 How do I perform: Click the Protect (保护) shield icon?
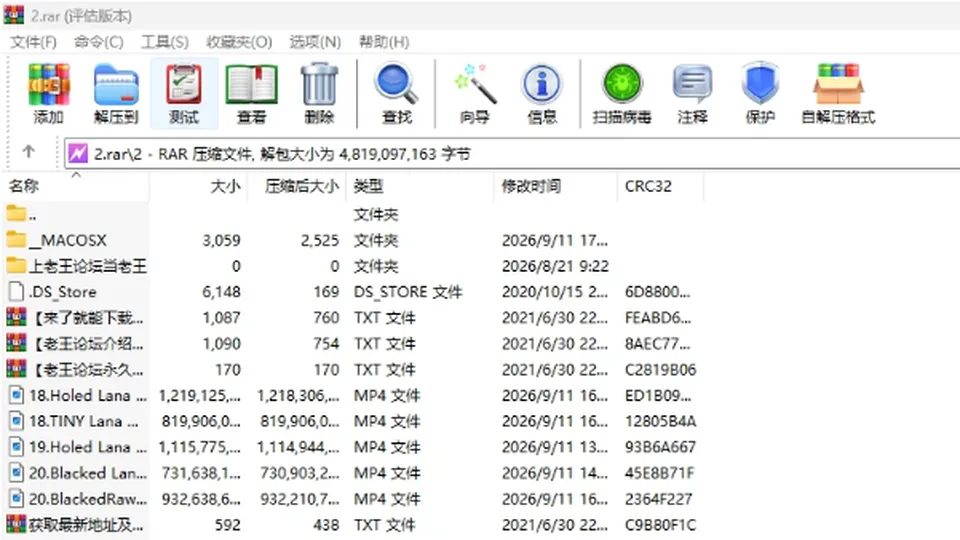[760, 94]
